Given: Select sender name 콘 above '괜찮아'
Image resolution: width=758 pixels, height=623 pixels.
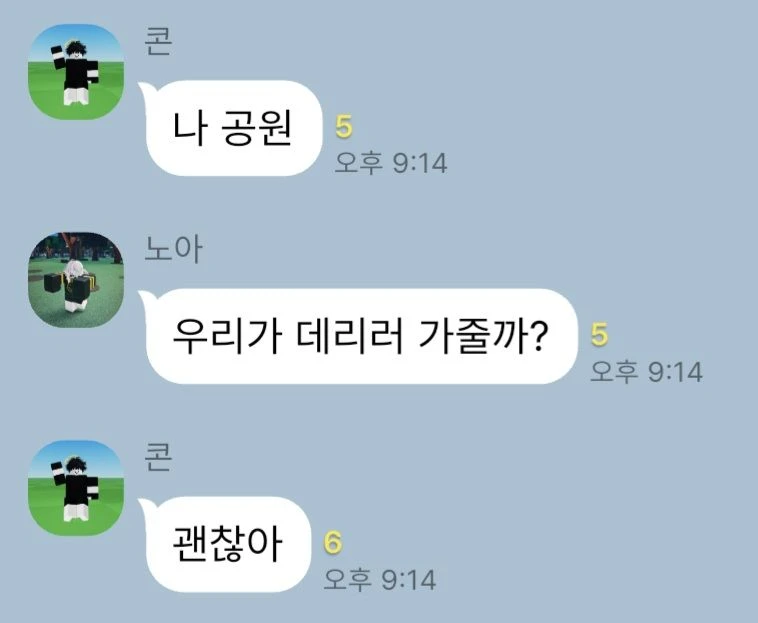Looking at the screenshot, I should [x=158, y=457].
